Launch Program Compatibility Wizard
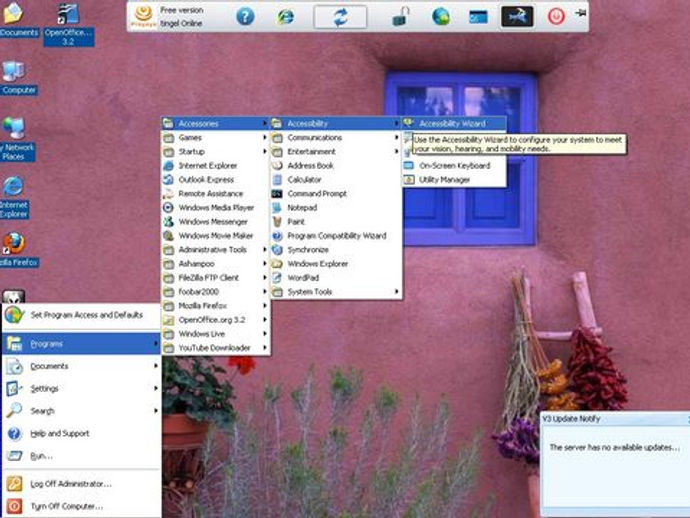Image resolution: width=690 pixels, height=518 pixels. point(336,236)
